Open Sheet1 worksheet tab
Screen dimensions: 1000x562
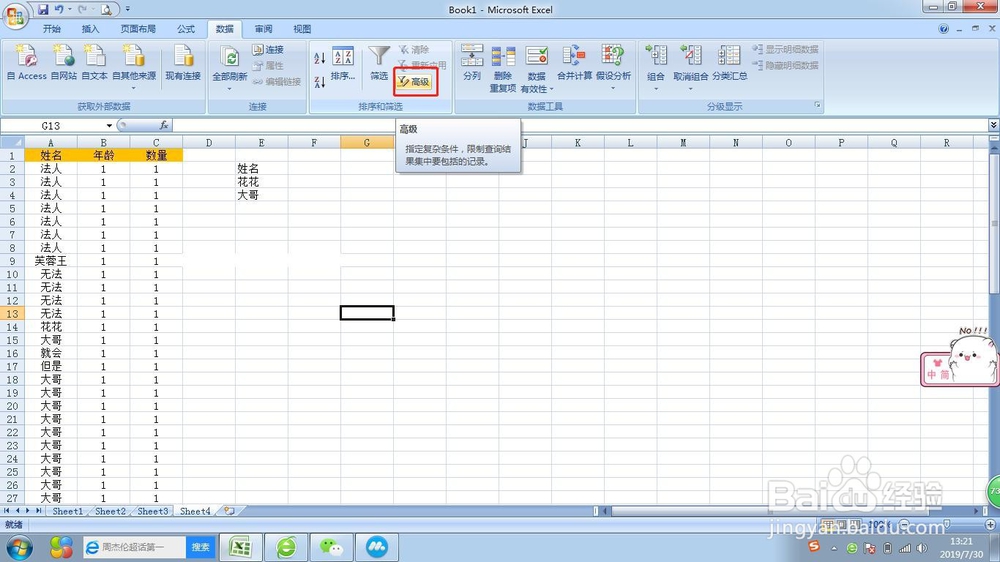click(x=67, y=511)
